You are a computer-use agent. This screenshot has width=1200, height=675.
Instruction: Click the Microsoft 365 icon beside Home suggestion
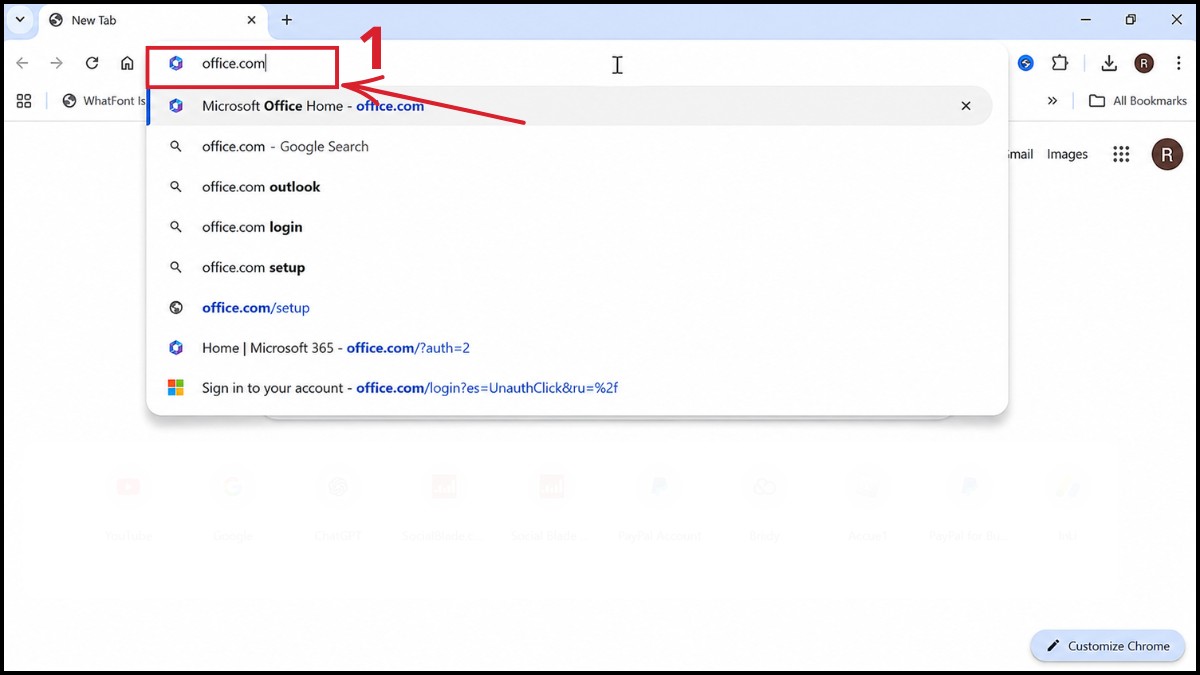tap(176, 348)
